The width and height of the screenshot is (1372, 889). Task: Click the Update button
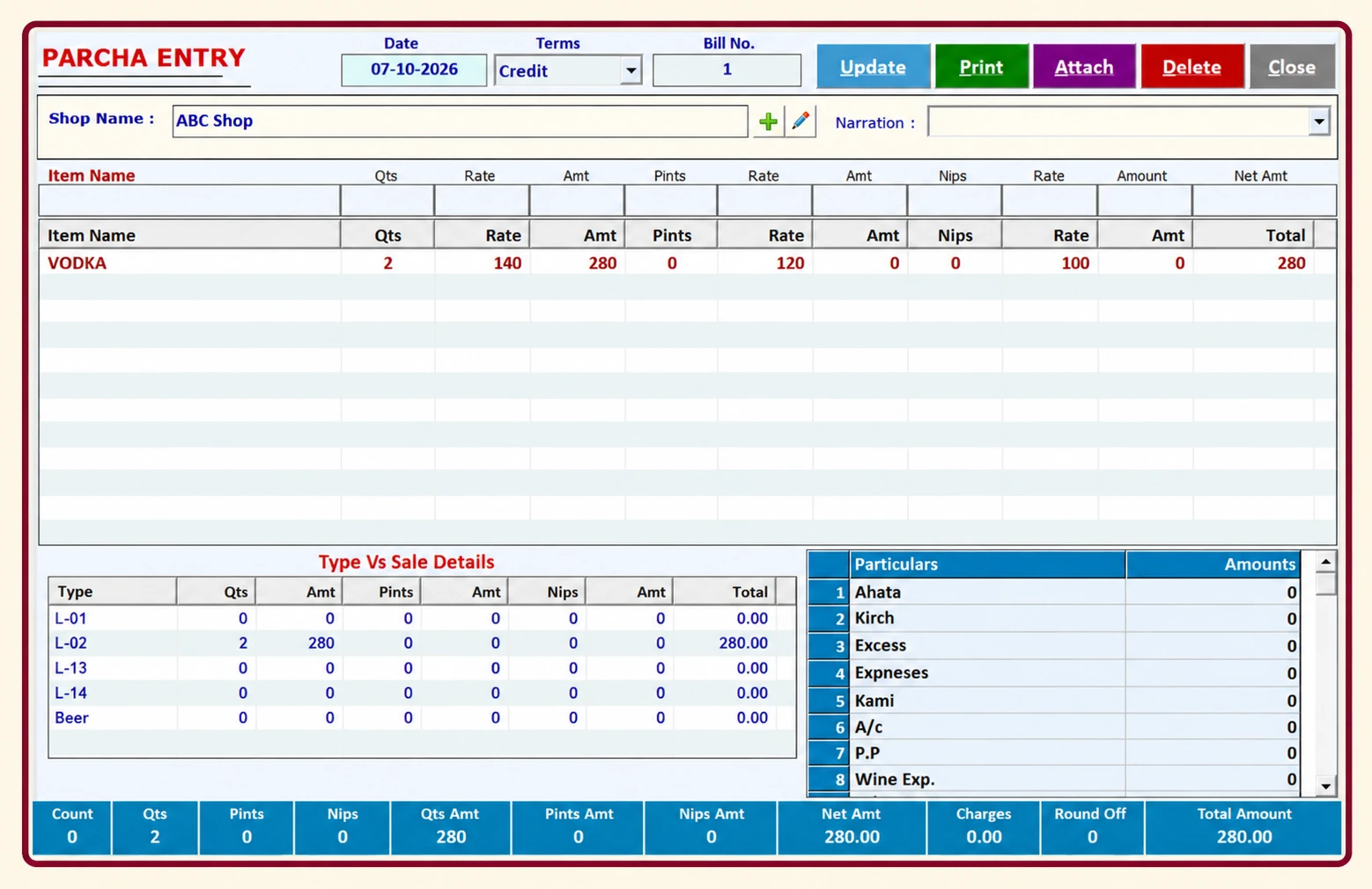873,67
